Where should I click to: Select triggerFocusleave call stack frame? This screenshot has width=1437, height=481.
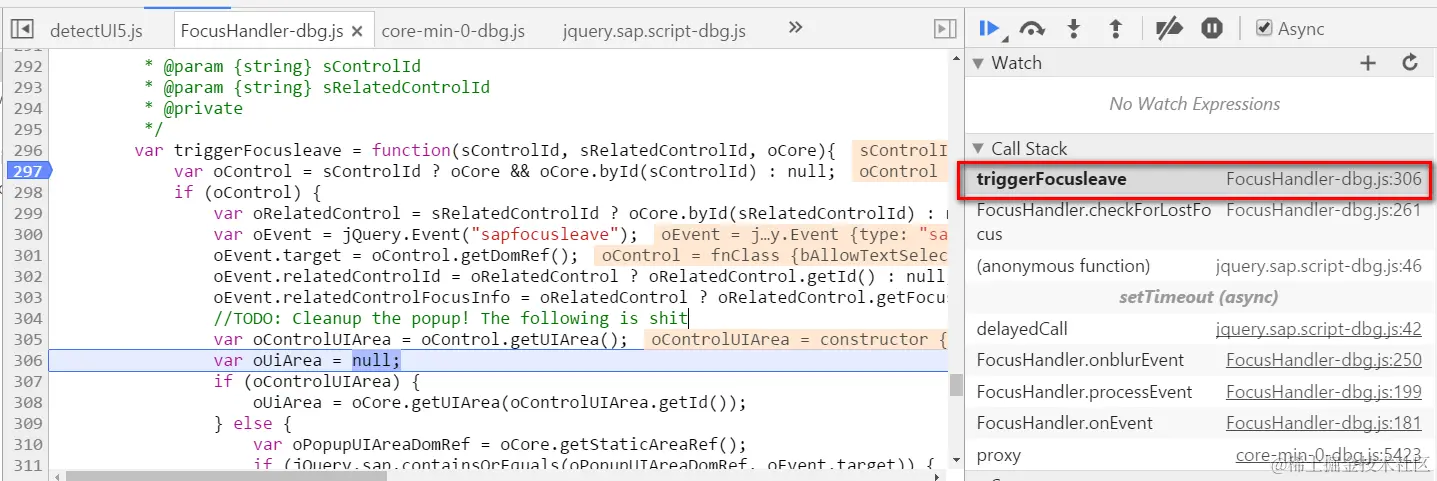click(1200, 180)
